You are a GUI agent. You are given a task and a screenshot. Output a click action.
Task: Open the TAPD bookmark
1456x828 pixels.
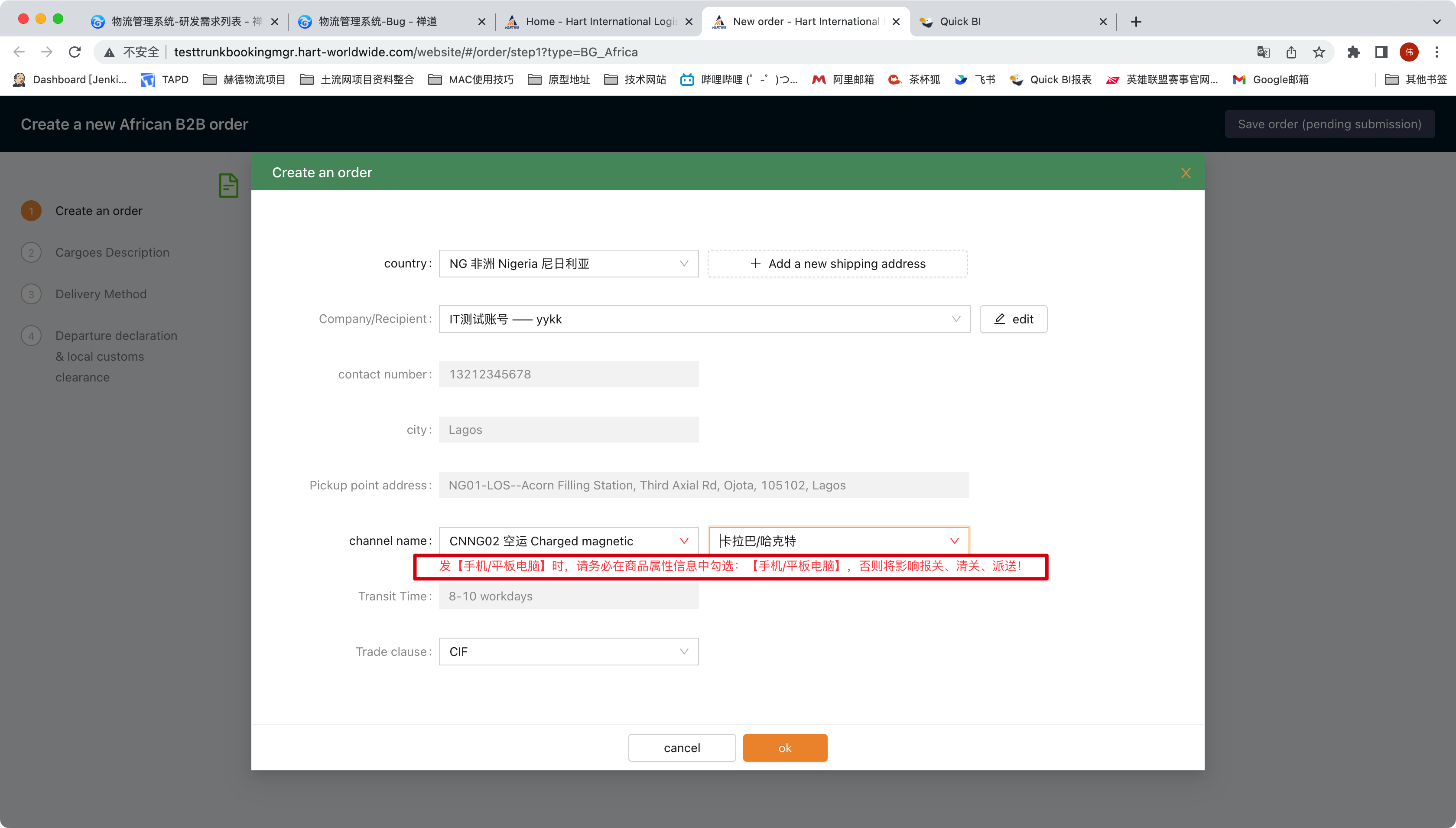coord(166,80)
